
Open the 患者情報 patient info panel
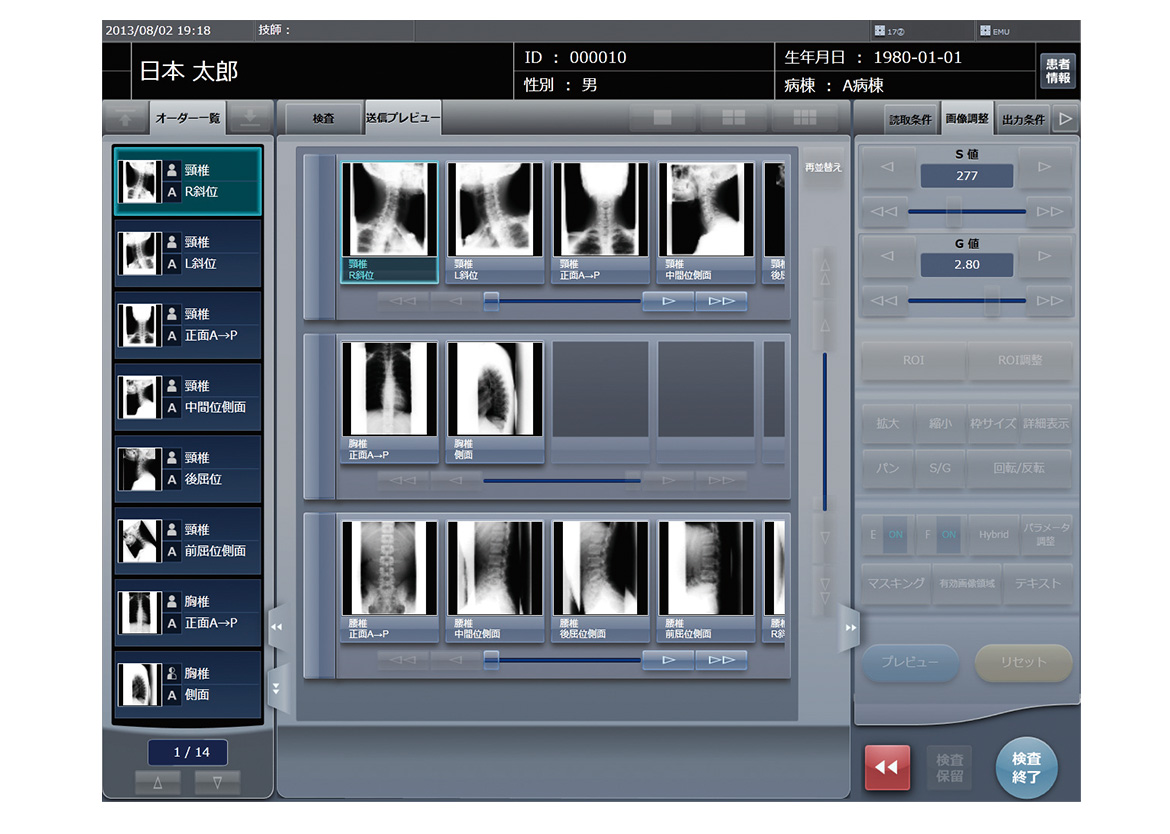click(x=1057, y=71)
